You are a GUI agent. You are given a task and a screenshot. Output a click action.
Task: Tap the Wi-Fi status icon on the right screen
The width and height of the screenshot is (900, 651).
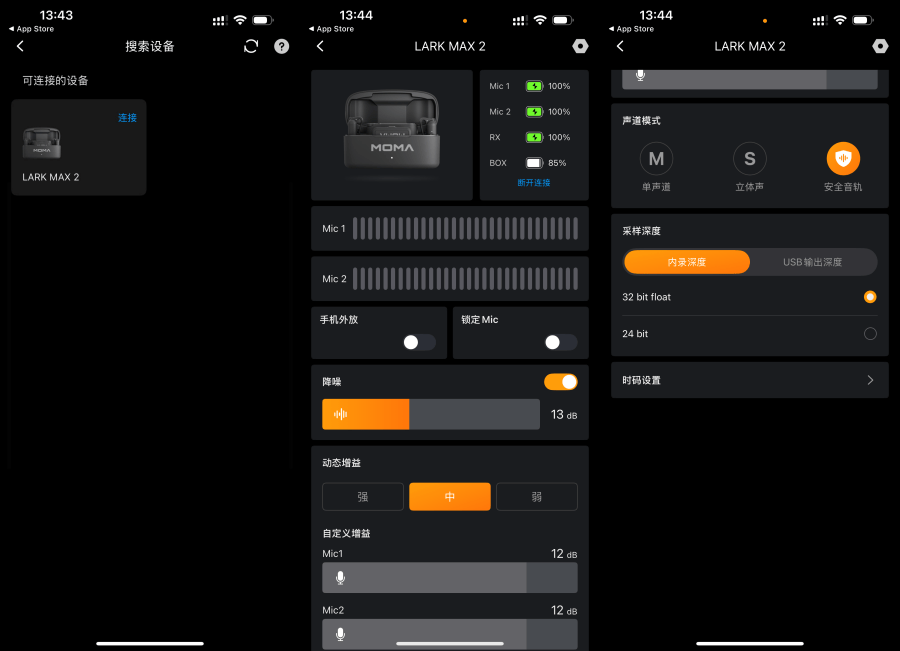(x=840, y=21)
